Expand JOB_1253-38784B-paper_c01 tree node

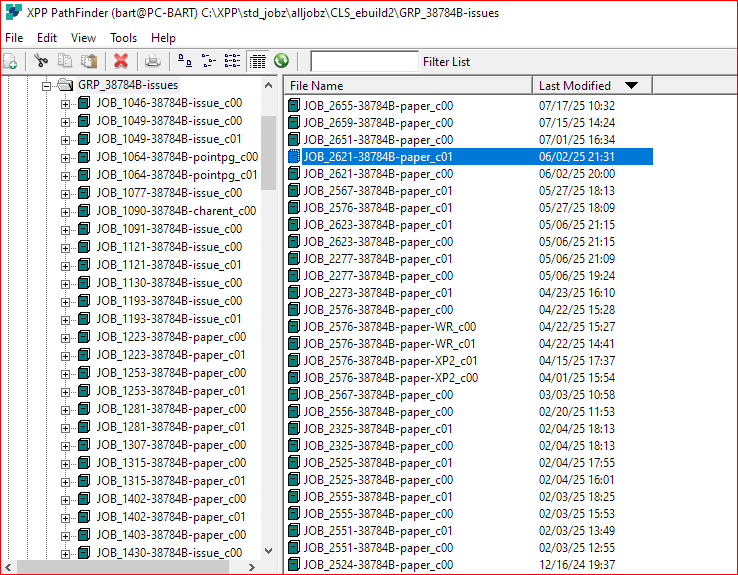click(x=65, y=392)
